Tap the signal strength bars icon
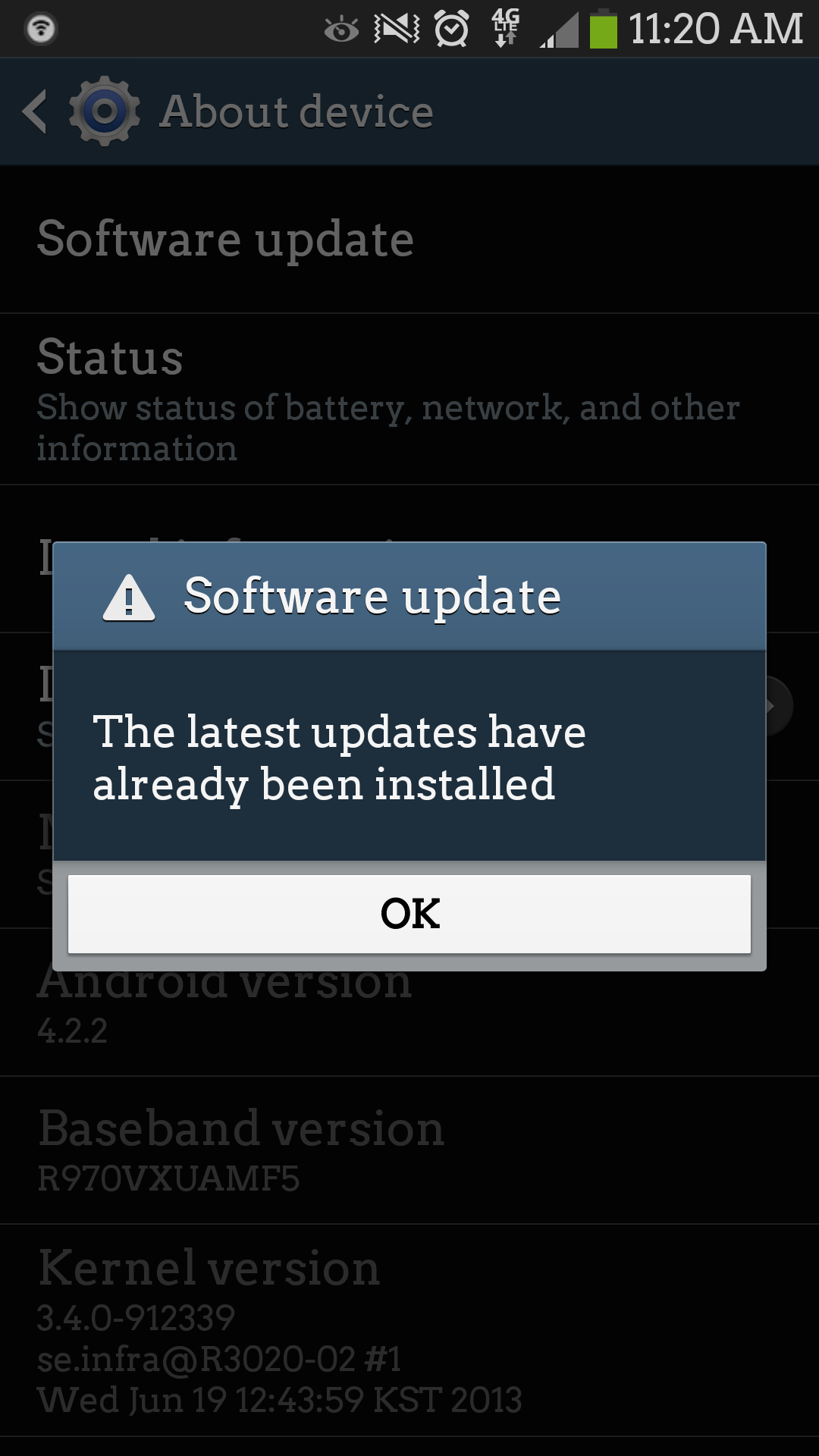The width and height of the screenshot is (819, 1456). [559, 30]
